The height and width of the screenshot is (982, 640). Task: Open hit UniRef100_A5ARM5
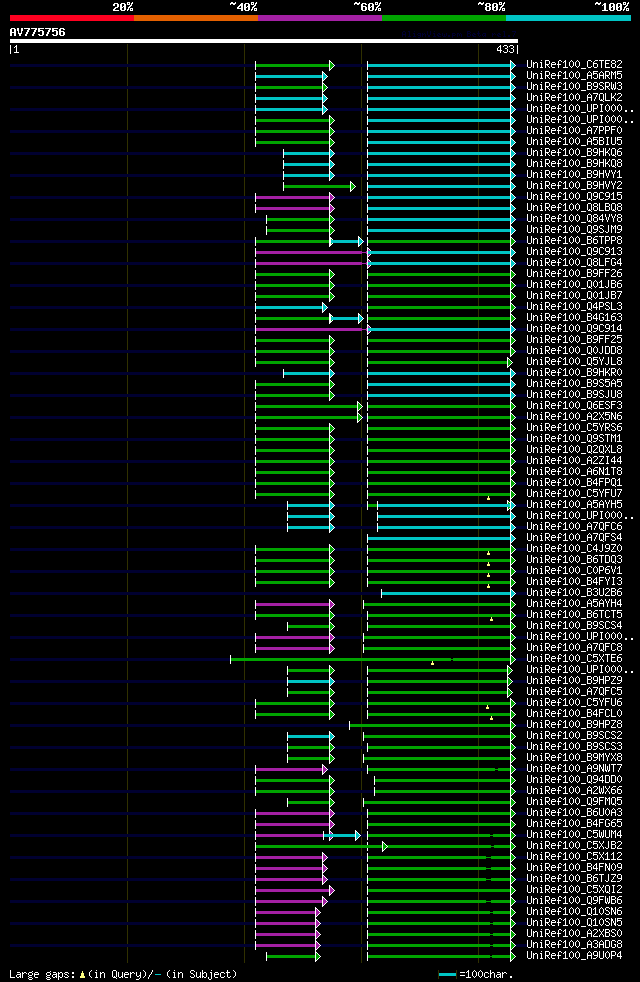[x=574, y=76]
